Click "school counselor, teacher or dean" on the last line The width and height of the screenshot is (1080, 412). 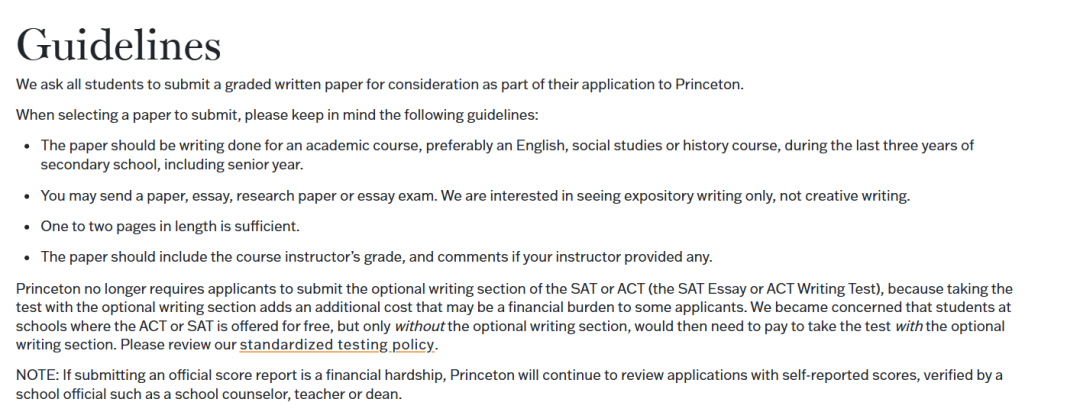[x=288, y=395]
